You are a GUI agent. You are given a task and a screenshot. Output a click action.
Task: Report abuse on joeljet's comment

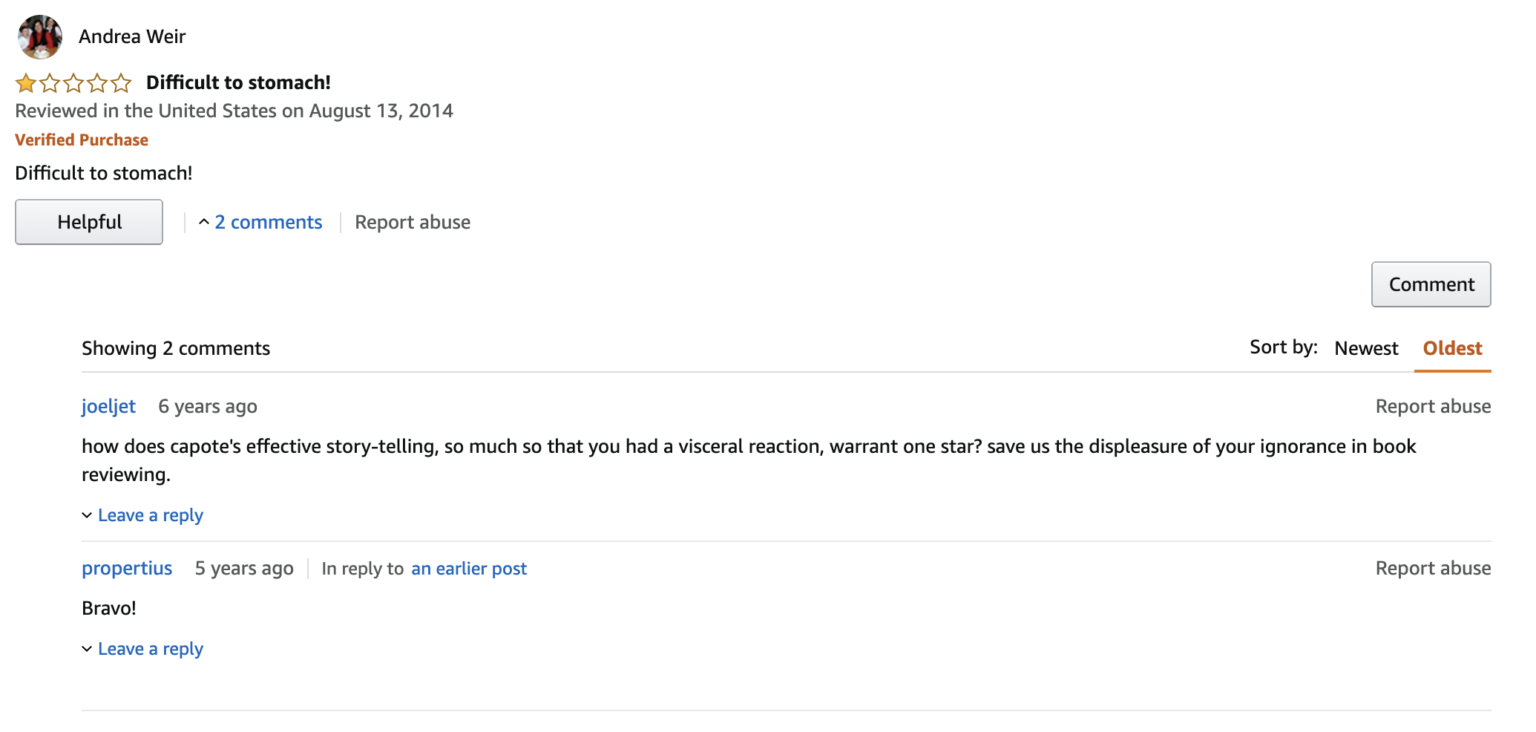point(1433,406)
